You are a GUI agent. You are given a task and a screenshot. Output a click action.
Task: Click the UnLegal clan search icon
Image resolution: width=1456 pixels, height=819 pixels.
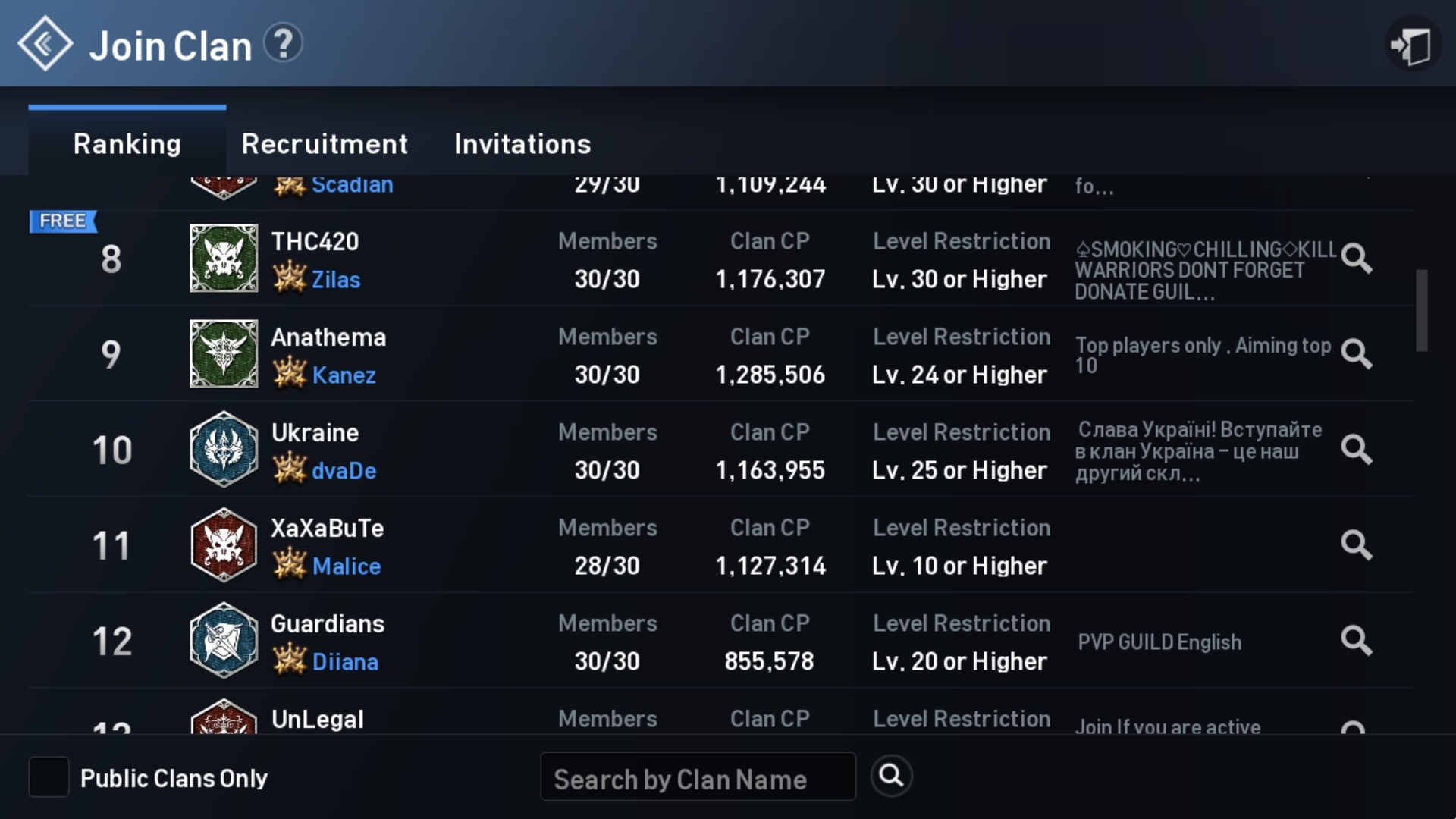(x=1355, y=726)
